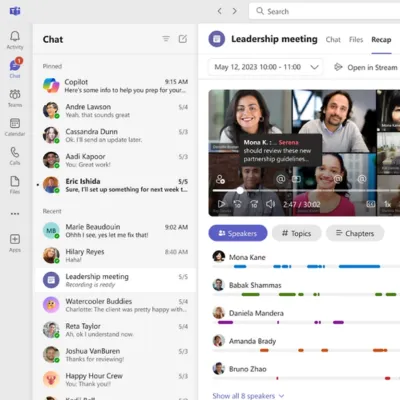
Task: Click Daniela Mandera purple speaker timeline
Action: 306,322
